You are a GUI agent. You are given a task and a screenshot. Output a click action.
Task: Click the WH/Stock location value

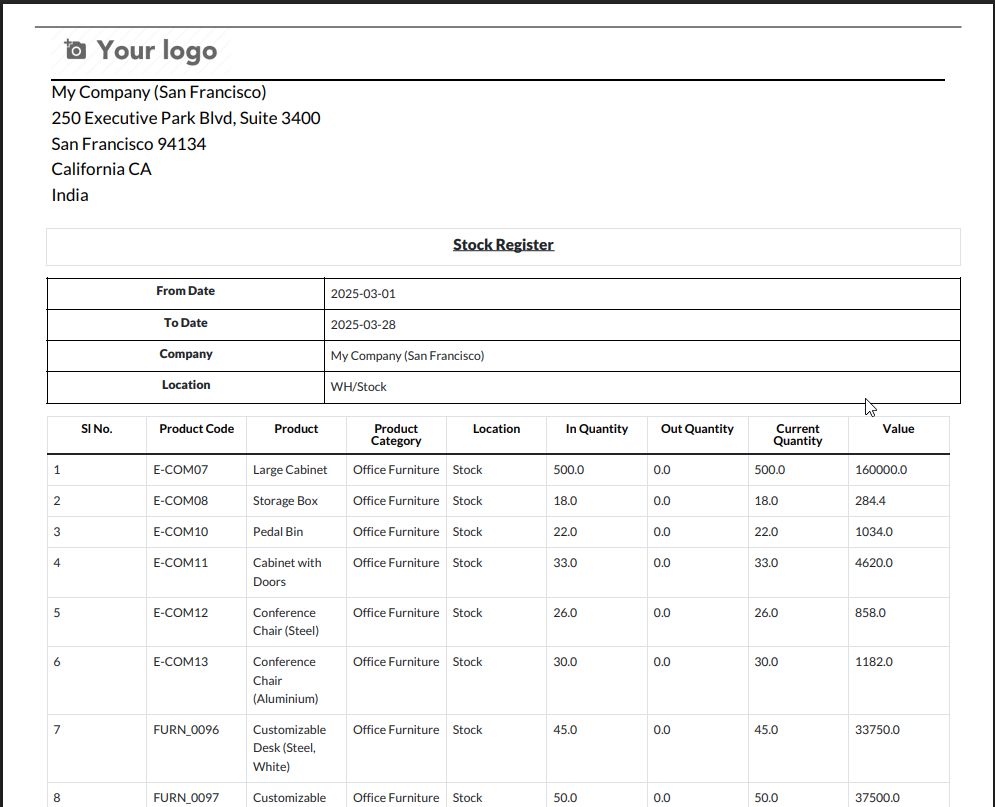[358, 387]
